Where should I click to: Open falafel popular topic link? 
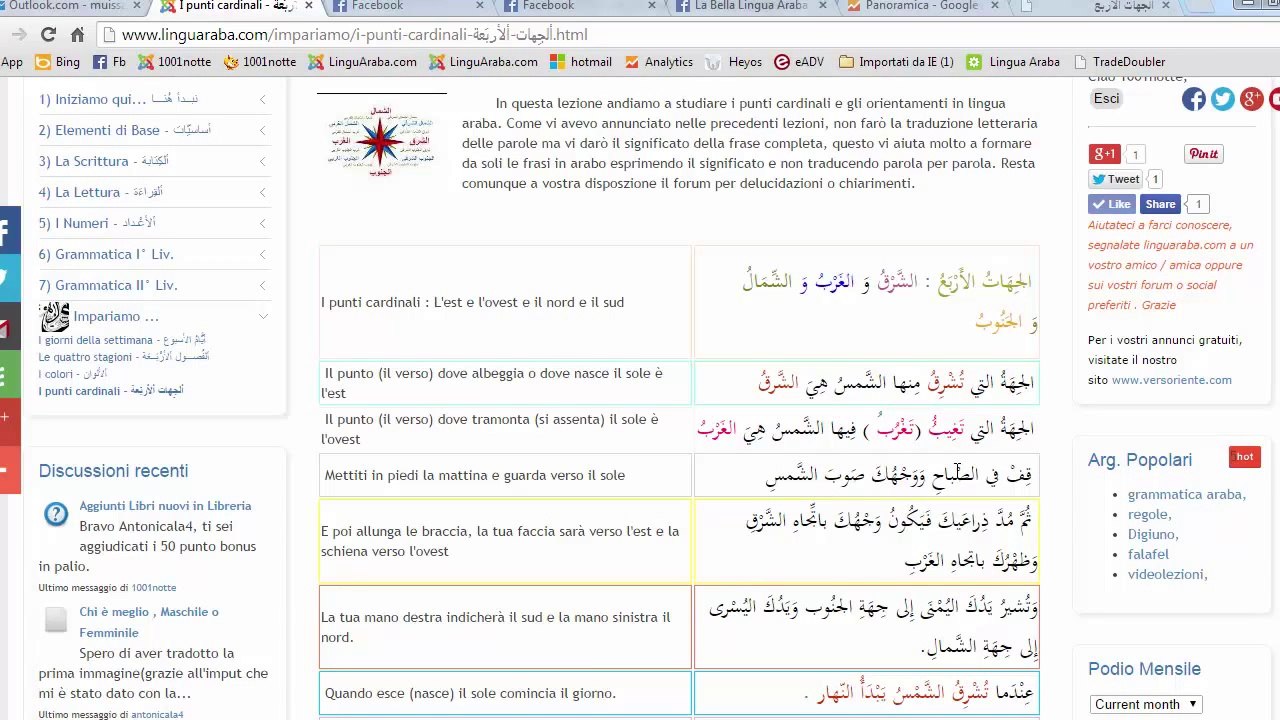point(1148,554)
